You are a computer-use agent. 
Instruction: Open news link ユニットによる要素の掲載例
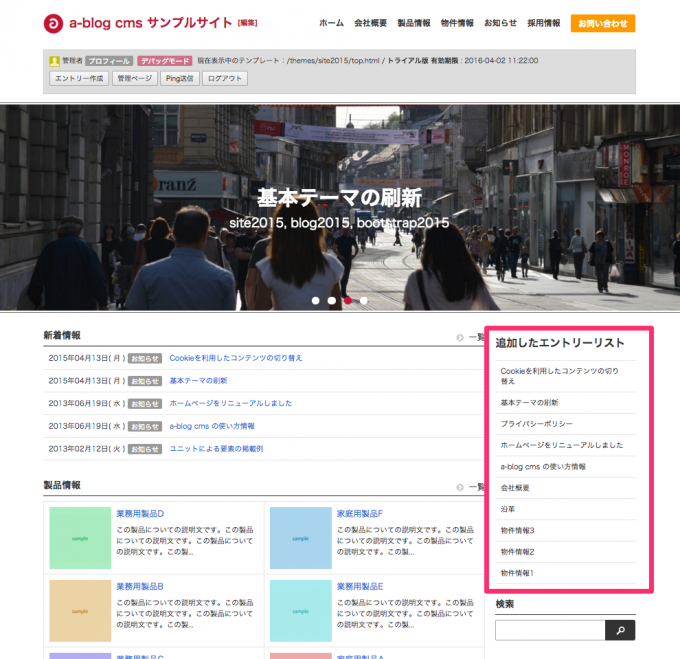(x=216, y=449)
